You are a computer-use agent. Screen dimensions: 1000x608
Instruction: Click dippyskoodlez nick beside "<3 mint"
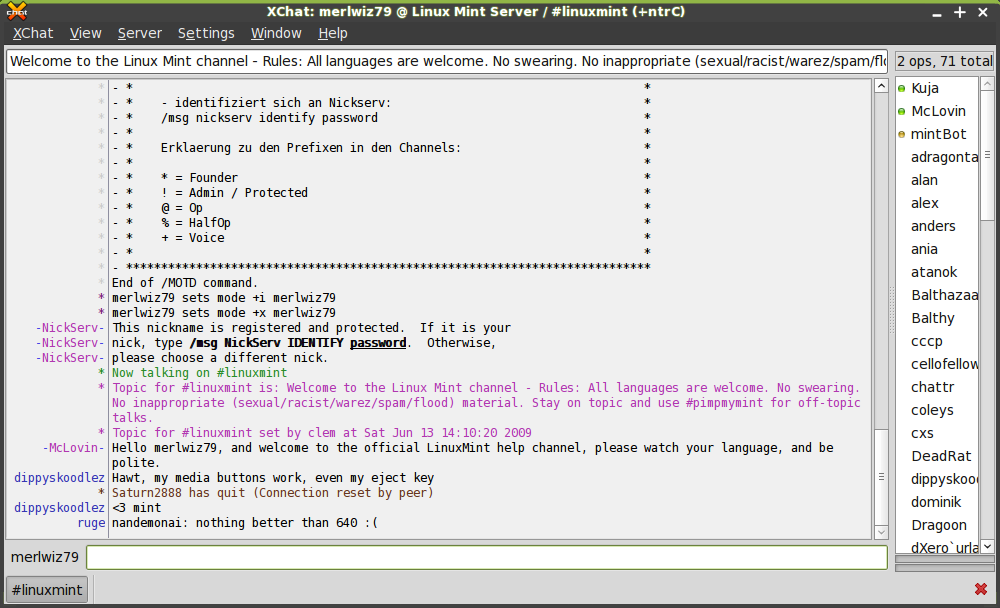pos(59,508)
